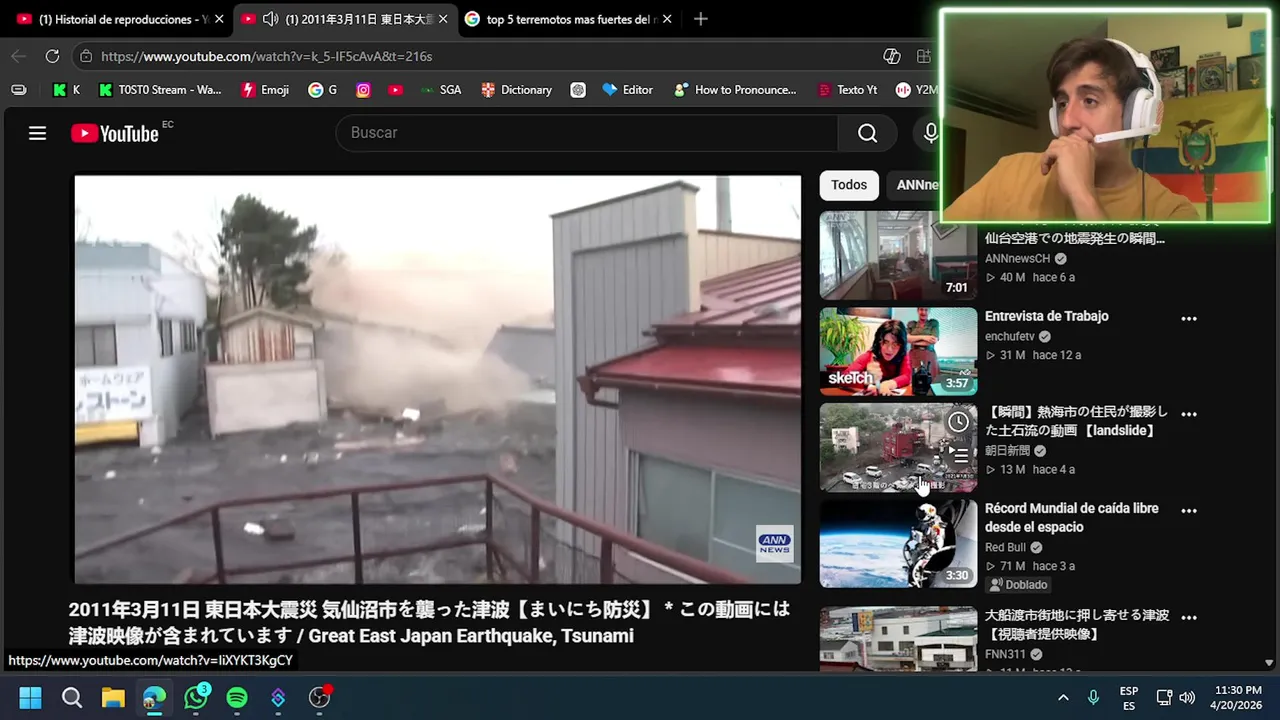This screenshot has height=720, width=1280.
Task: Open the Emoji bookmark
Action: (x=265, y=90)
